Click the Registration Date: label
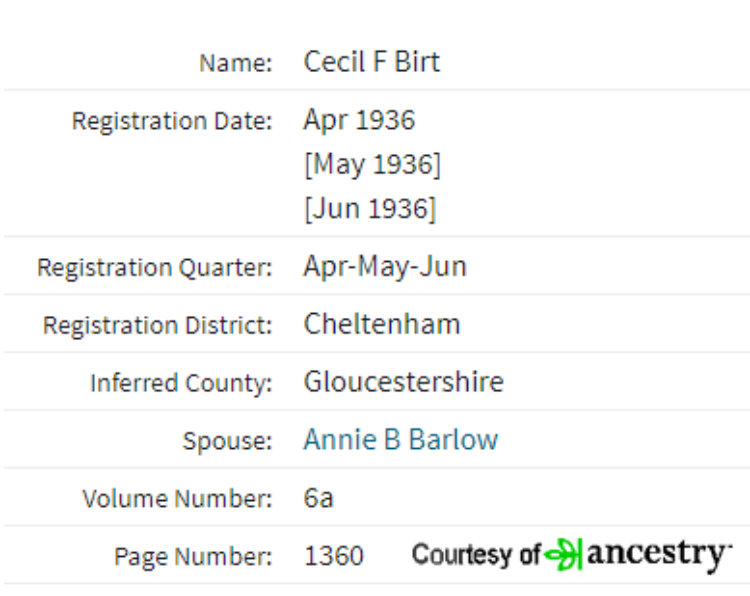Screen dimensions: 750x596 [x=172, y=121]
